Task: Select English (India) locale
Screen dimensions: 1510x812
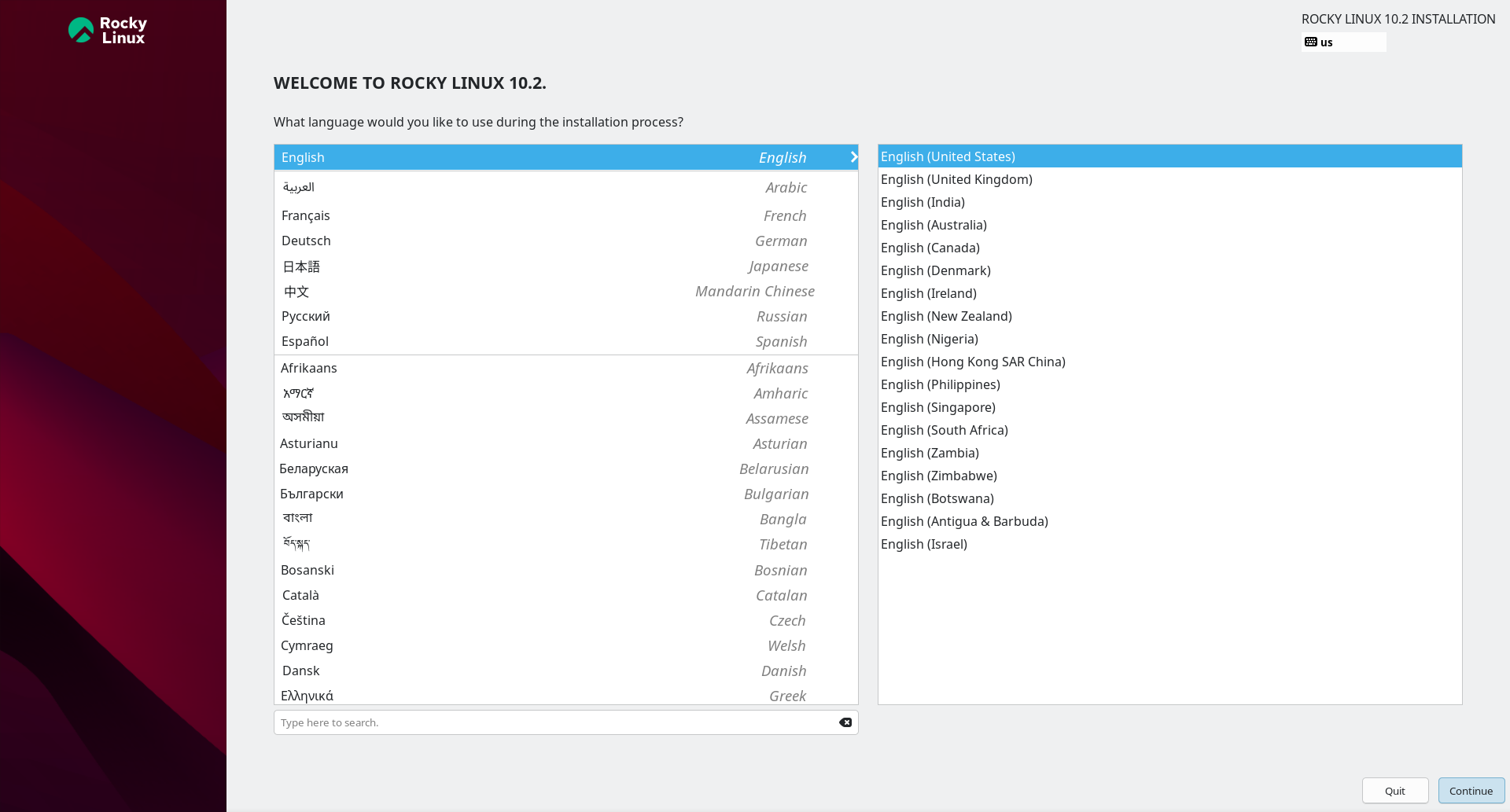Action: pos(1170,202)
